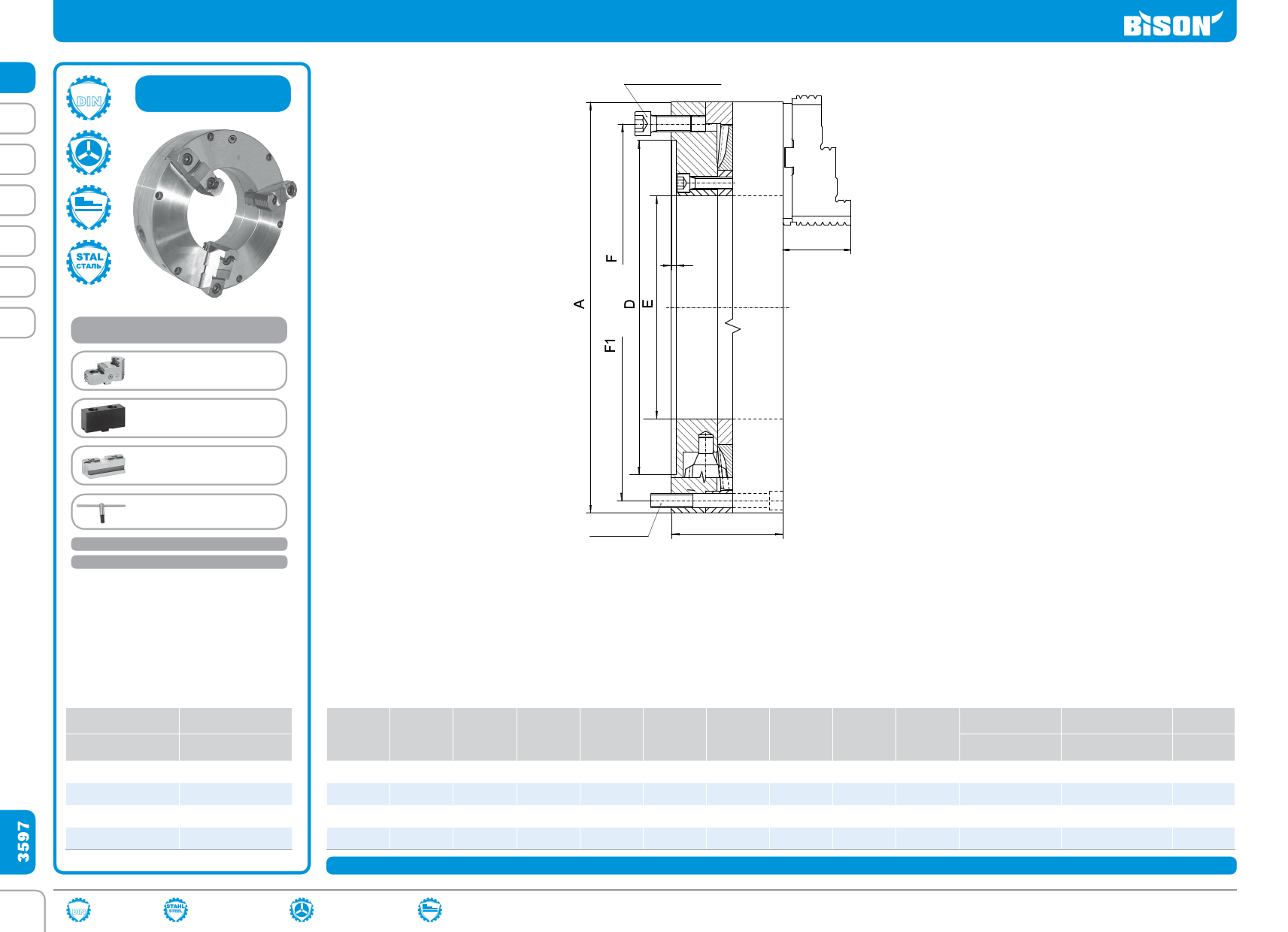Click dimension label F1 on the drawing
The height and width of the screenshot is (932, 1288).
pyautogui.click(x=610, y=345)
